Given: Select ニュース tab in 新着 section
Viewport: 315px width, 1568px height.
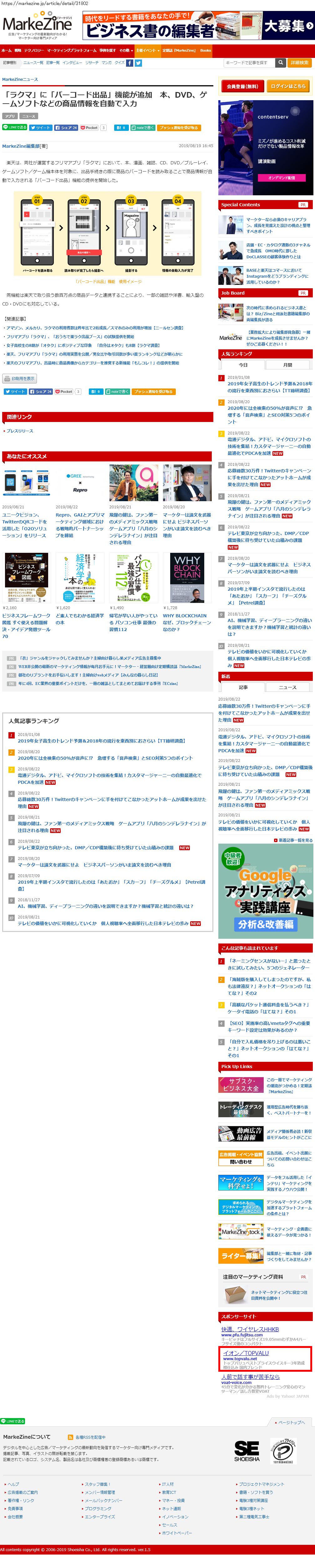Looking at the screenshot, I should coord(288,687).
